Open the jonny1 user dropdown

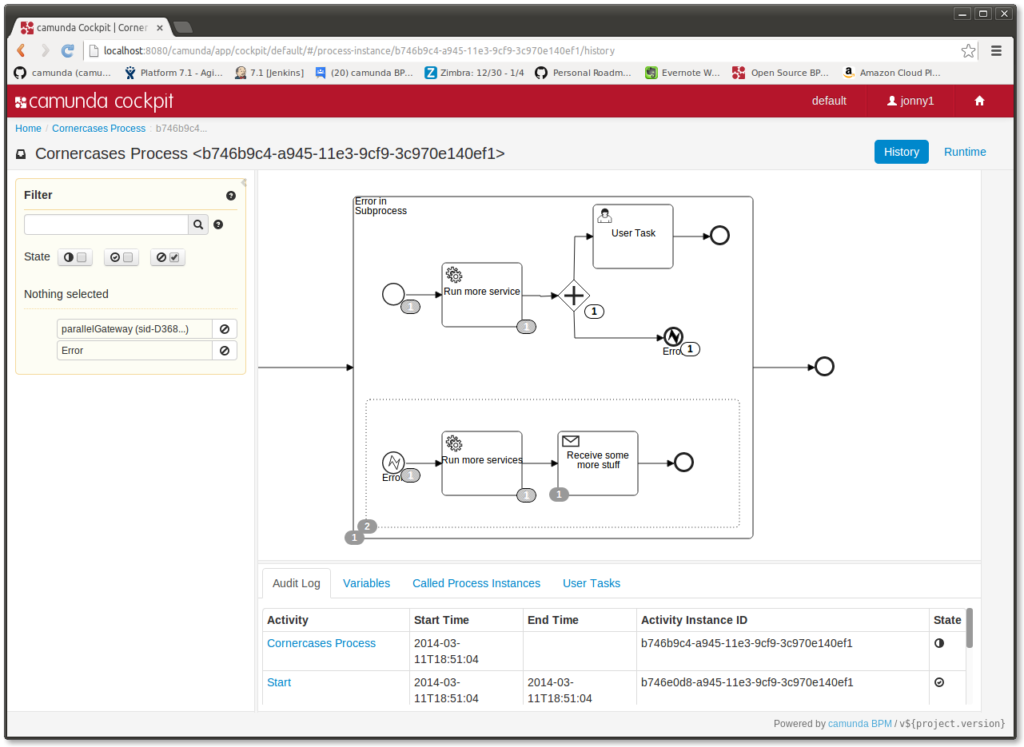coord(910,101)
